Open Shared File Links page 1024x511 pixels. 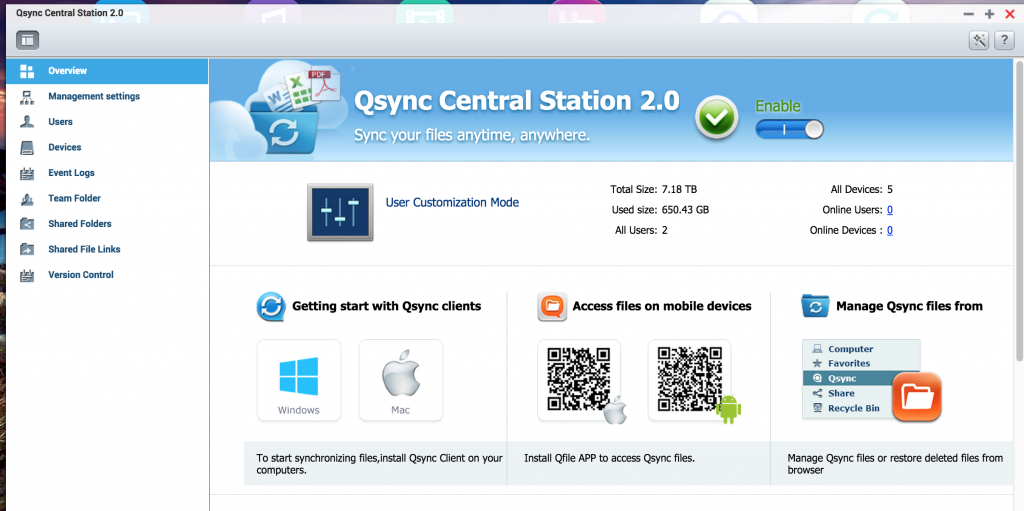pos(85,249)
